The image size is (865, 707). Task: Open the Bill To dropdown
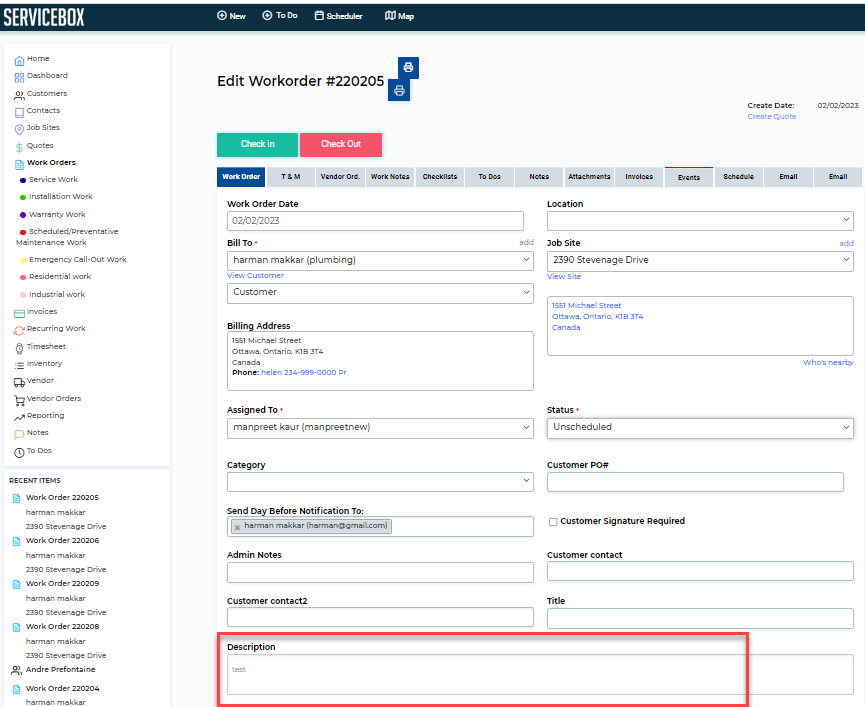point(380,260)
